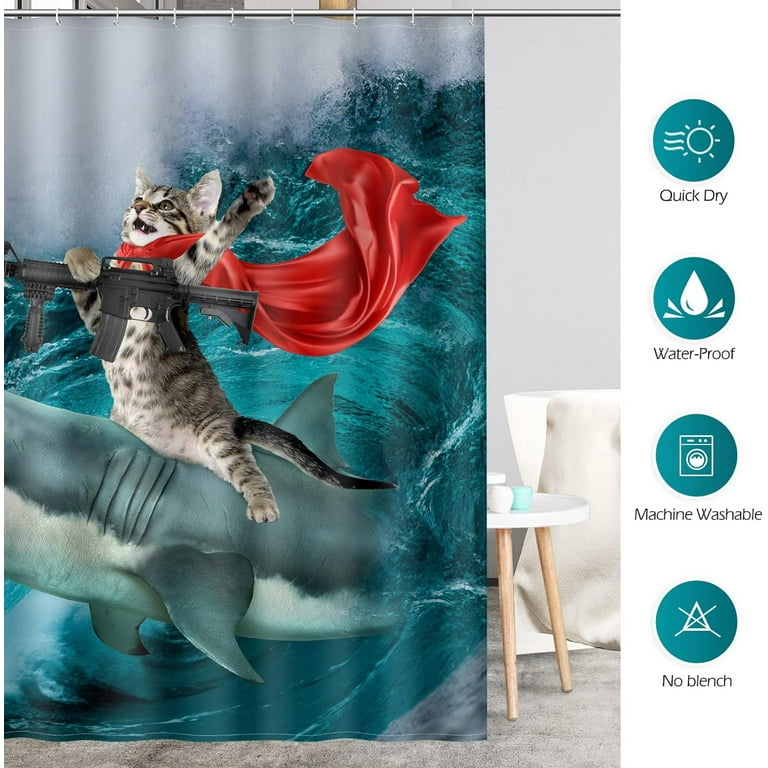Screen dimensions: 768x768
Task: Select the 'Water-Proof' text label
Action: pos(693,353)
